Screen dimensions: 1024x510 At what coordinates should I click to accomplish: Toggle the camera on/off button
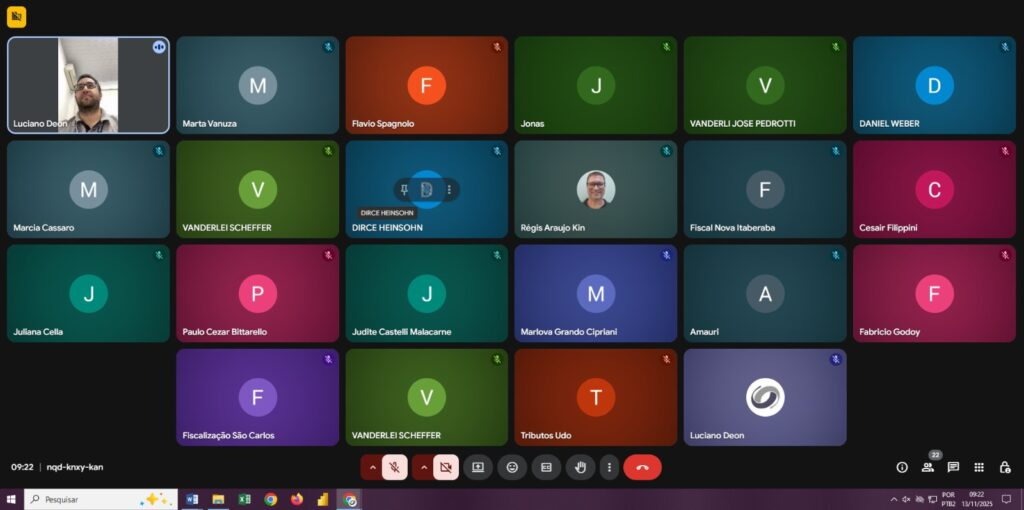tap(446, 467)
